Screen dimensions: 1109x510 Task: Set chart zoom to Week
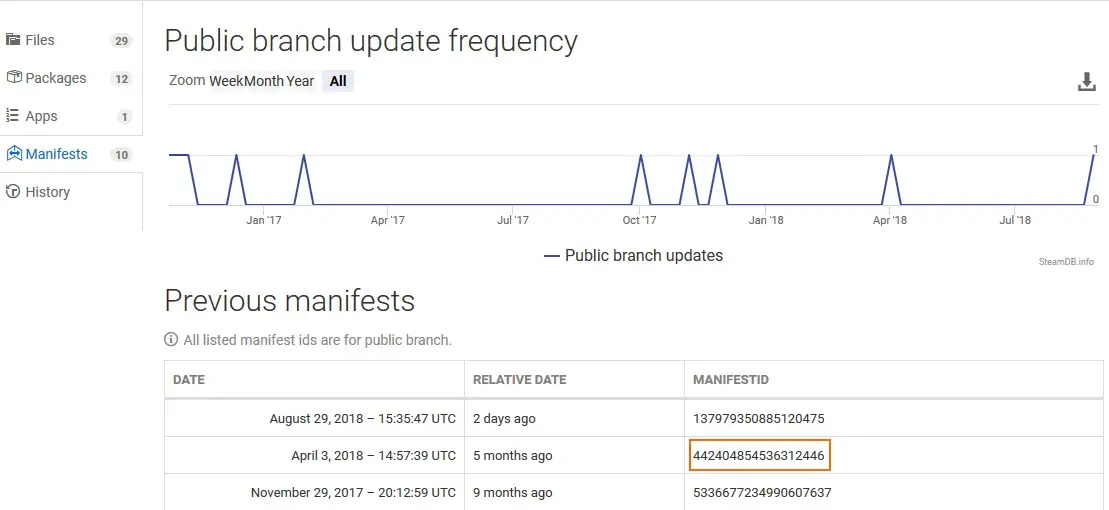click(226, 81)
